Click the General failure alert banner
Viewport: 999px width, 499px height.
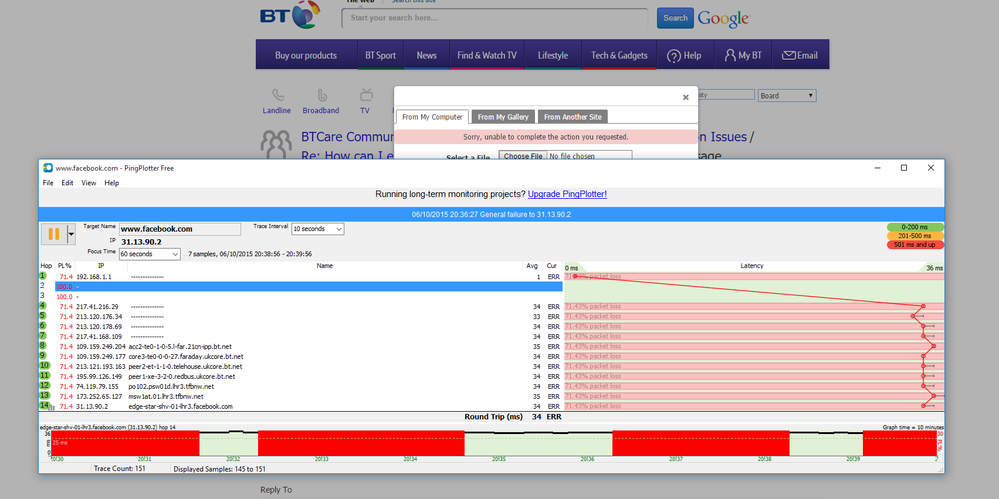click(x=491, y=214)
